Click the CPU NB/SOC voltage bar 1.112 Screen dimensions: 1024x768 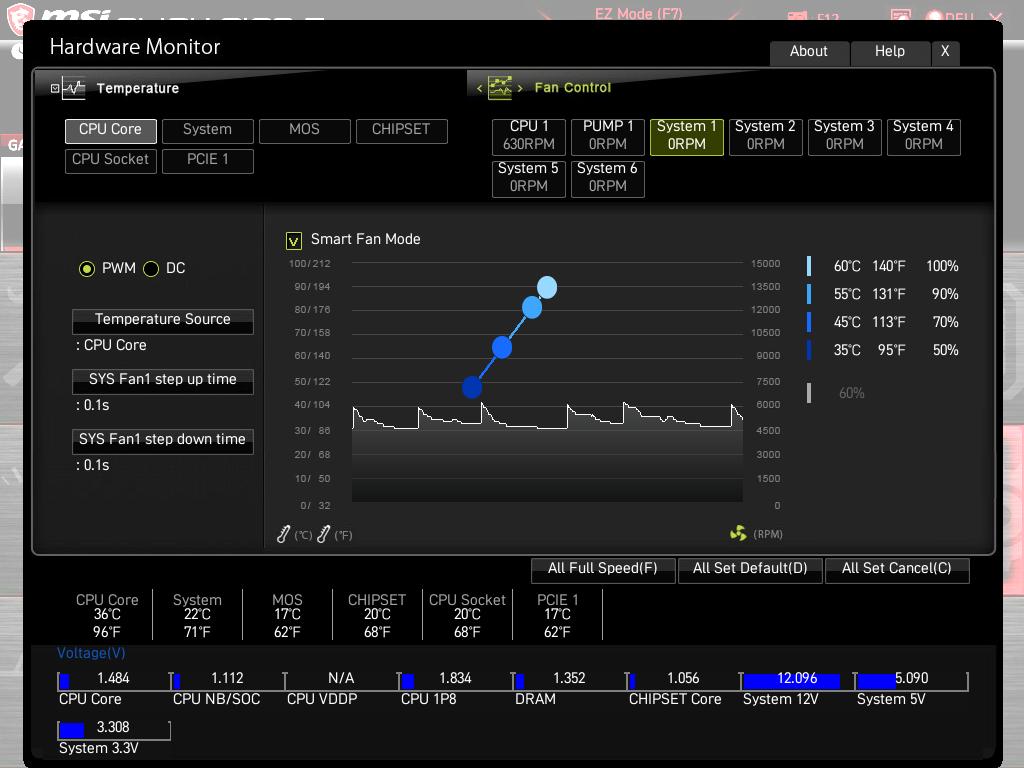point(227,680)
